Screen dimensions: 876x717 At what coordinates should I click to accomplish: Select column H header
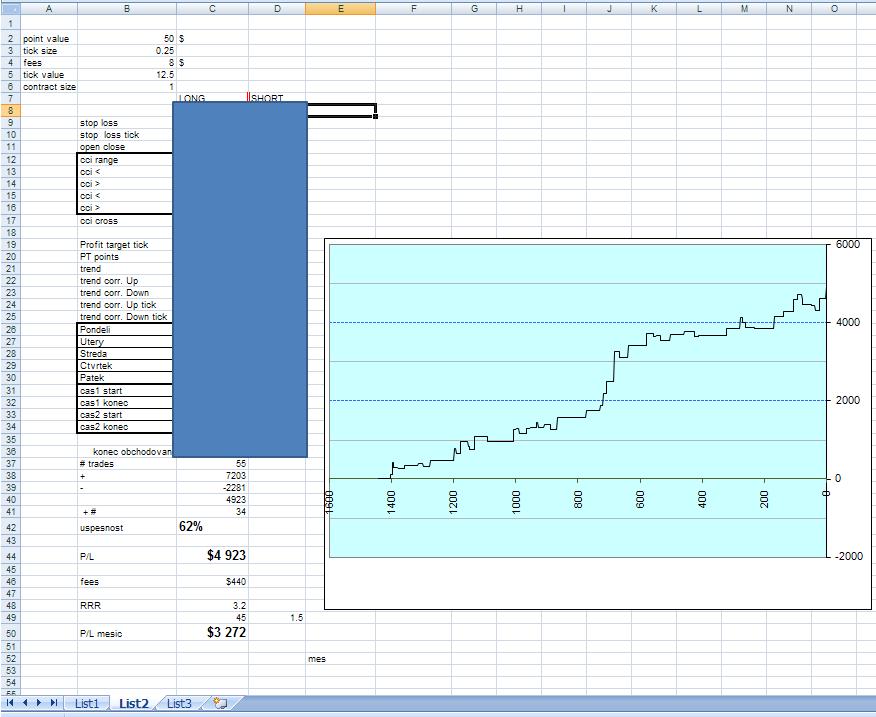[519, 8]
